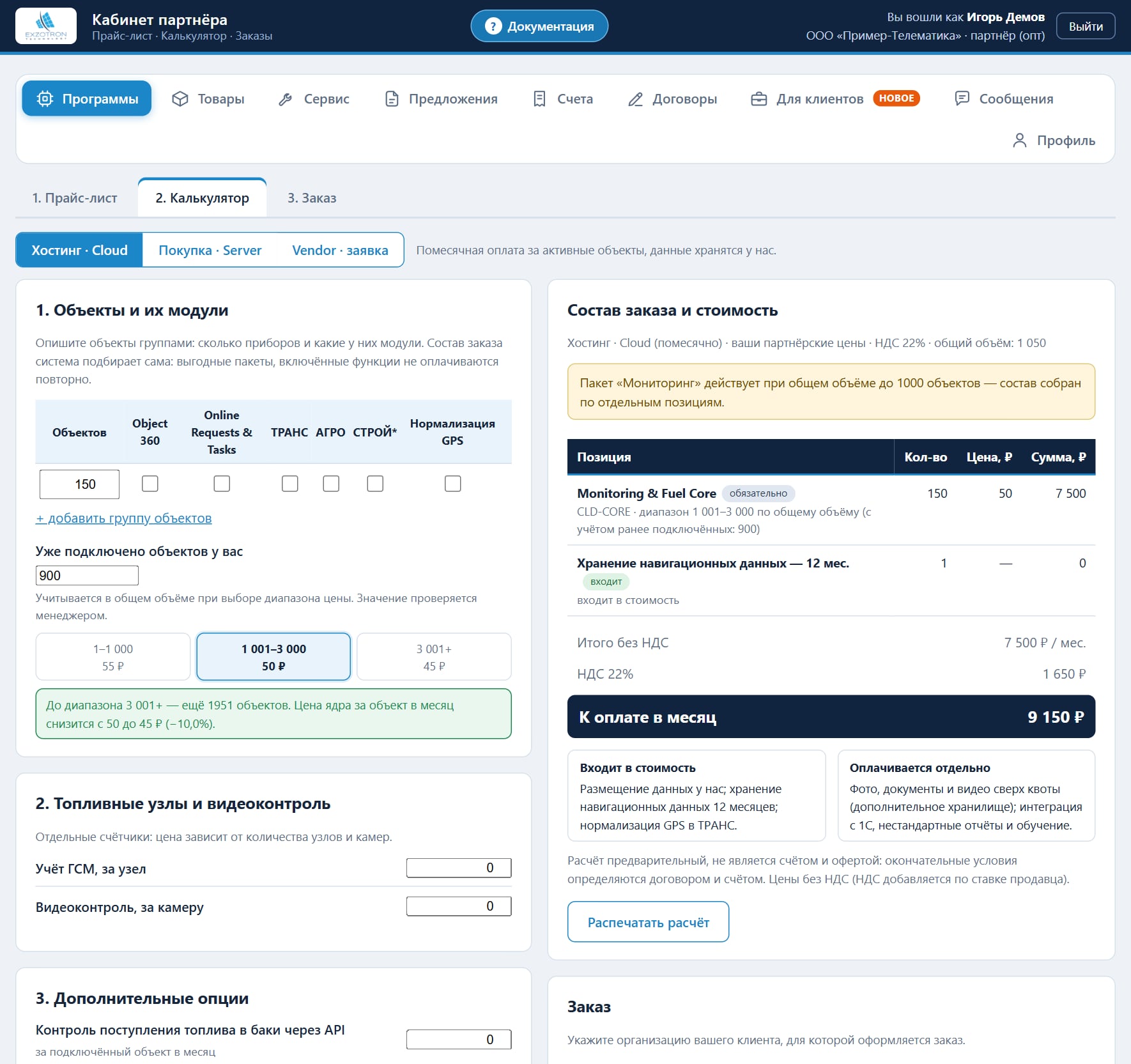Click the добавить группу объектов link
Screen dimensions: 1131x1064
123,518
